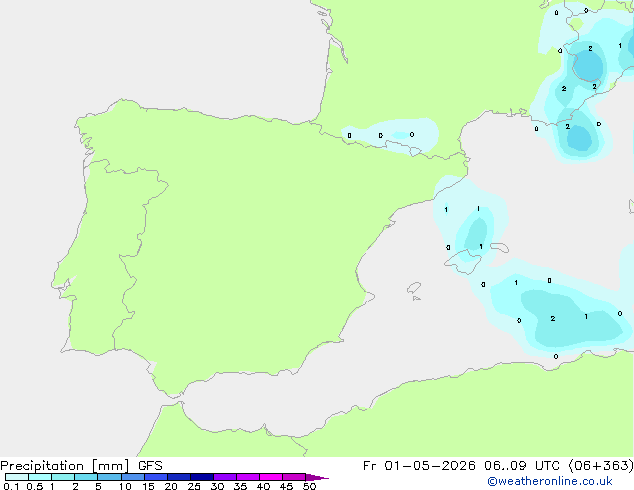634x490 pixels.
Task: Click the Mallorca island outline on the map
Action: pos(463,262)
